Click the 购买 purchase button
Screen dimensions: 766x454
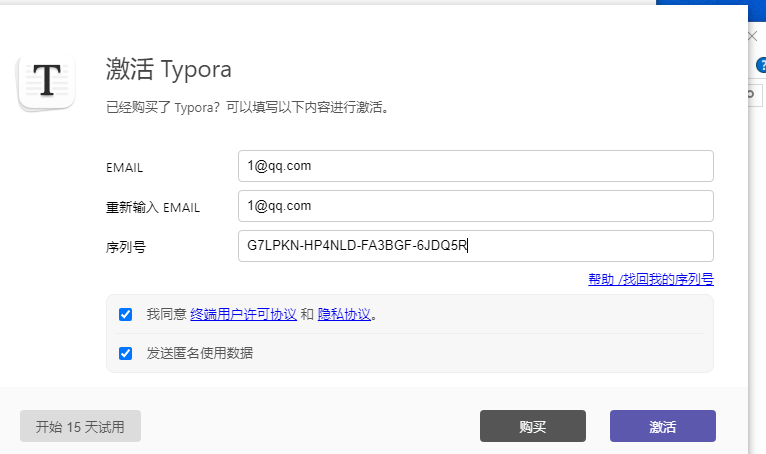pyautogui.click(x=532, y=426)
